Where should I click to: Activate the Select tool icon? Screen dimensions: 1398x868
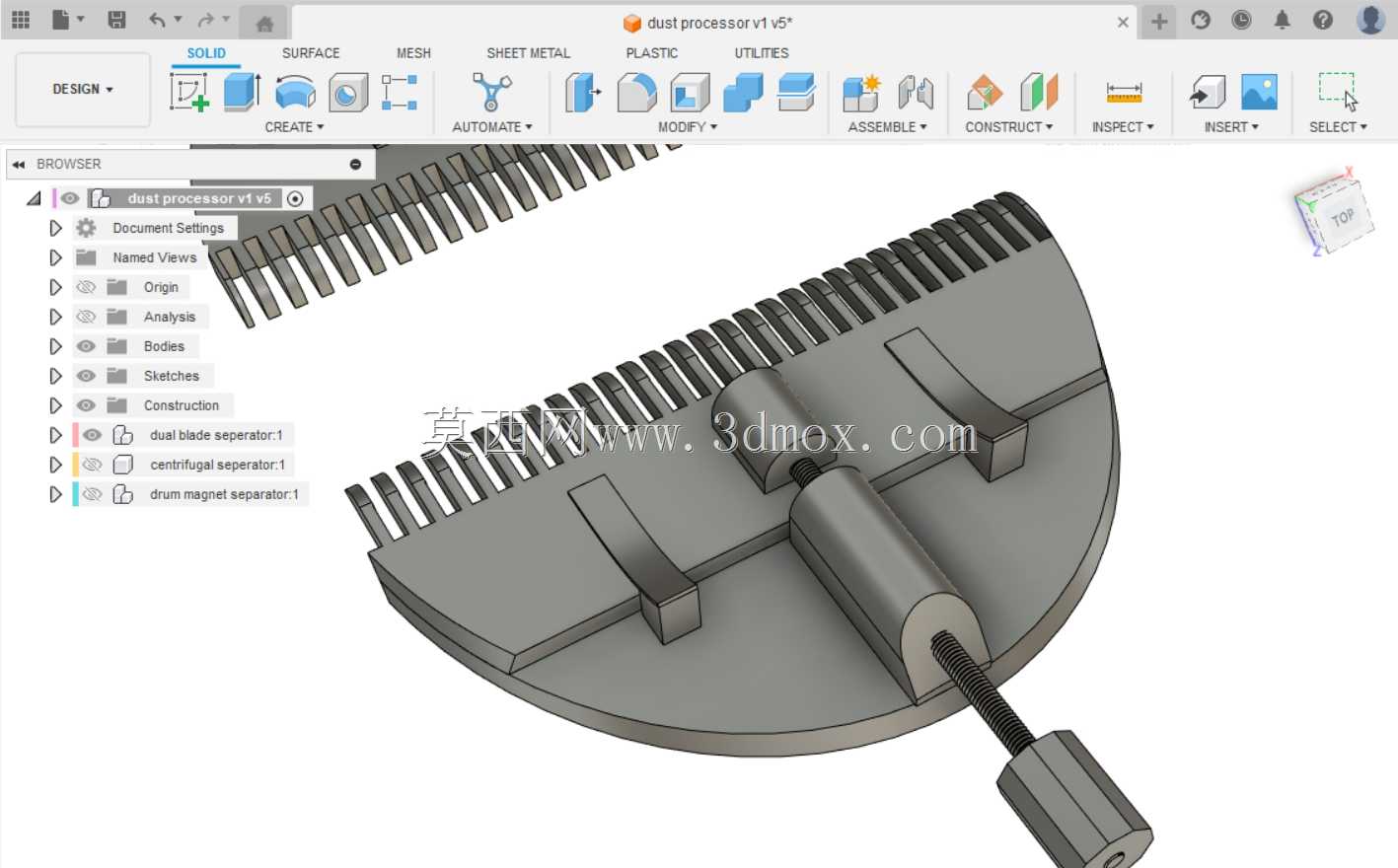click(1338, 91)
